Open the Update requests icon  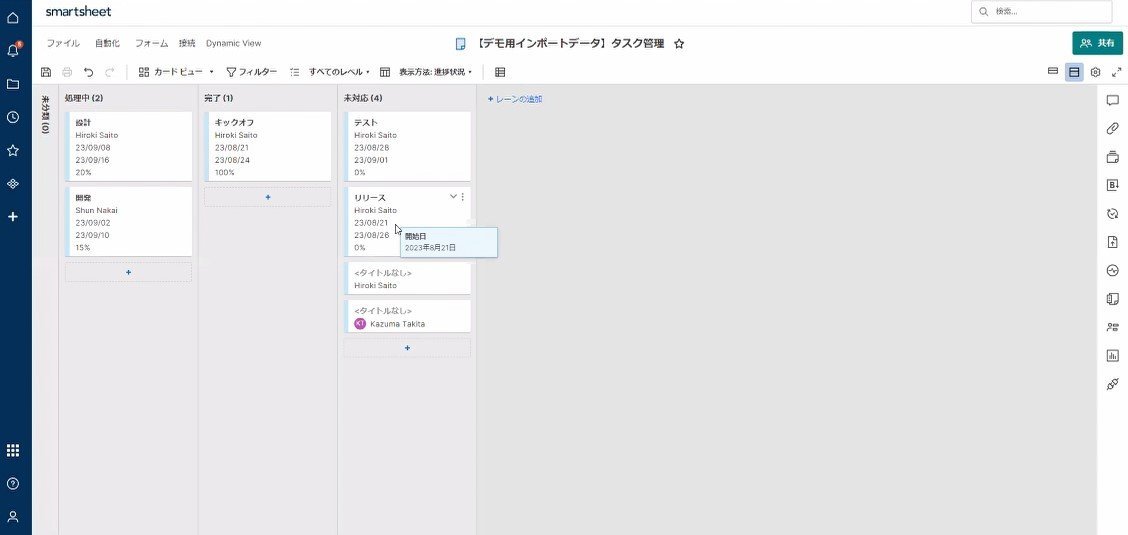[x=1113, y=214]
